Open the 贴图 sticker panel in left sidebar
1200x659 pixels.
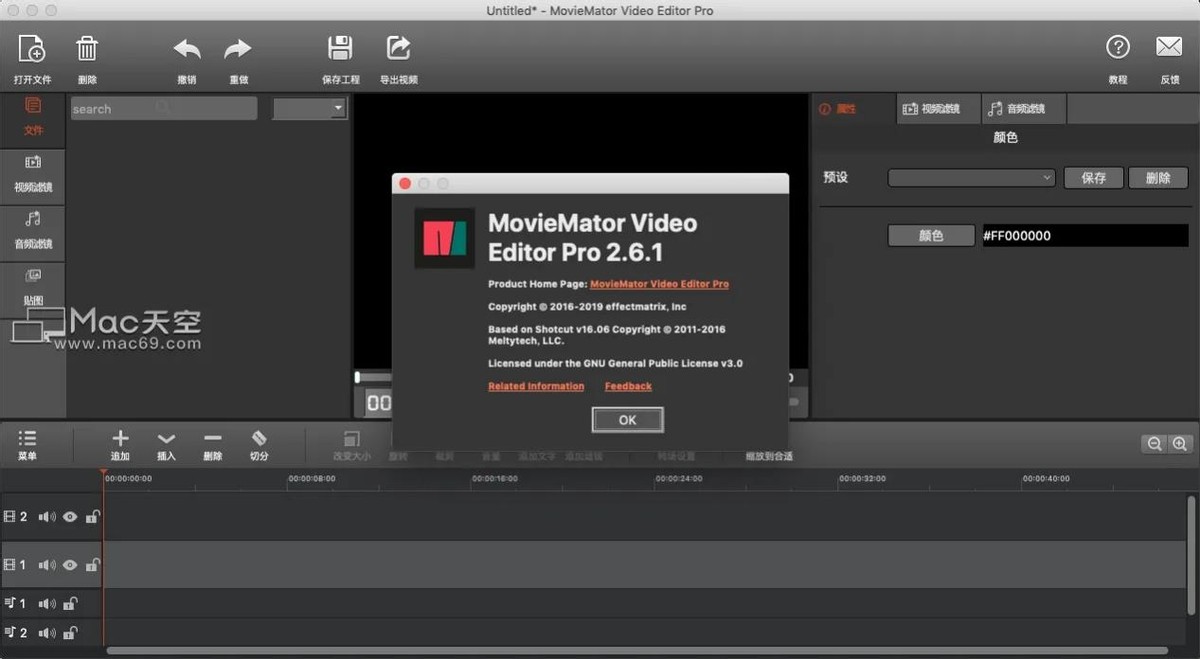click(x=33, y=286)
